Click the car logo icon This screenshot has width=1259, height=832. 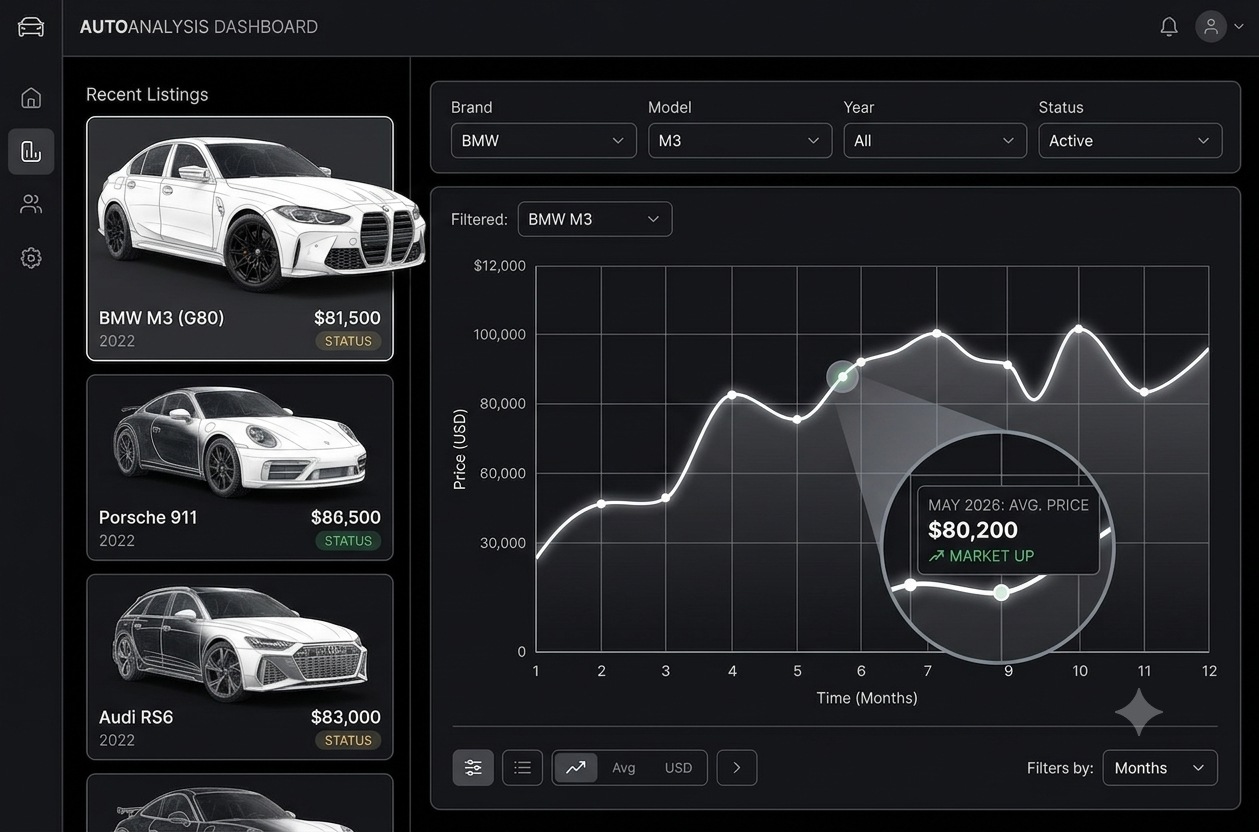pyautogui.click(x=31, y=27)
